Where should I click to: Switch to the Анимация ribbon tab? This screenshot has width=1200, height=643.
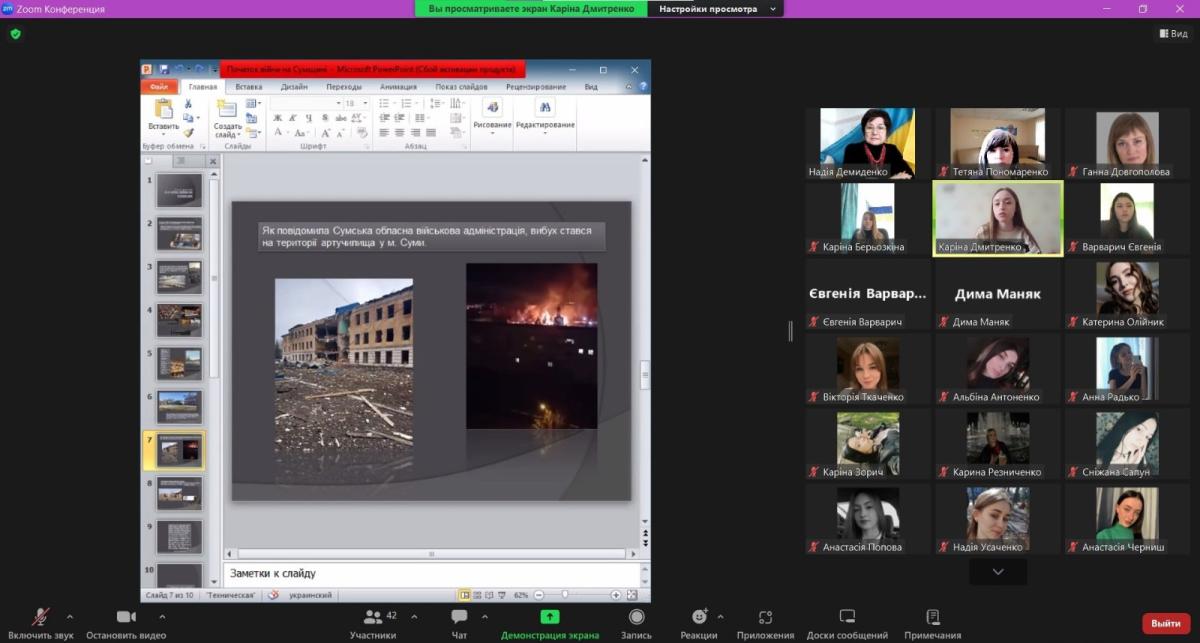398,87
